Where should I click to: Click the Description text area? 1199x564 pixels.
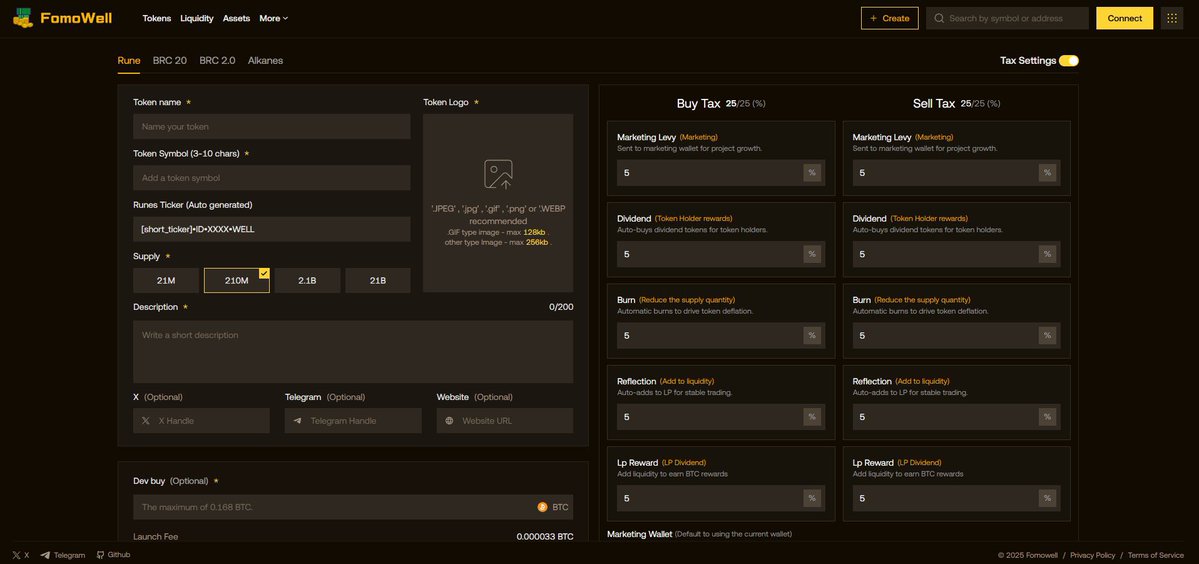(353, 352)
